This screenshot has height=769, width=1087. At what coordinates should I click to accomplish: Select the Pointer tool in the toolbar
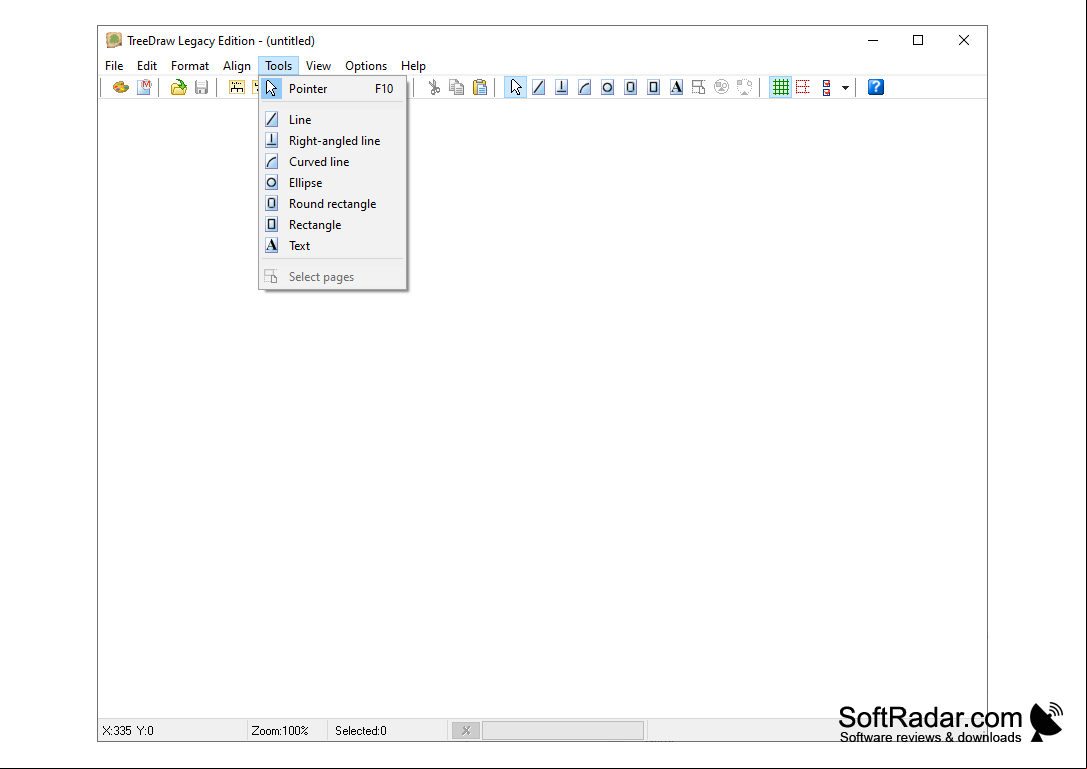click(515, 87)
